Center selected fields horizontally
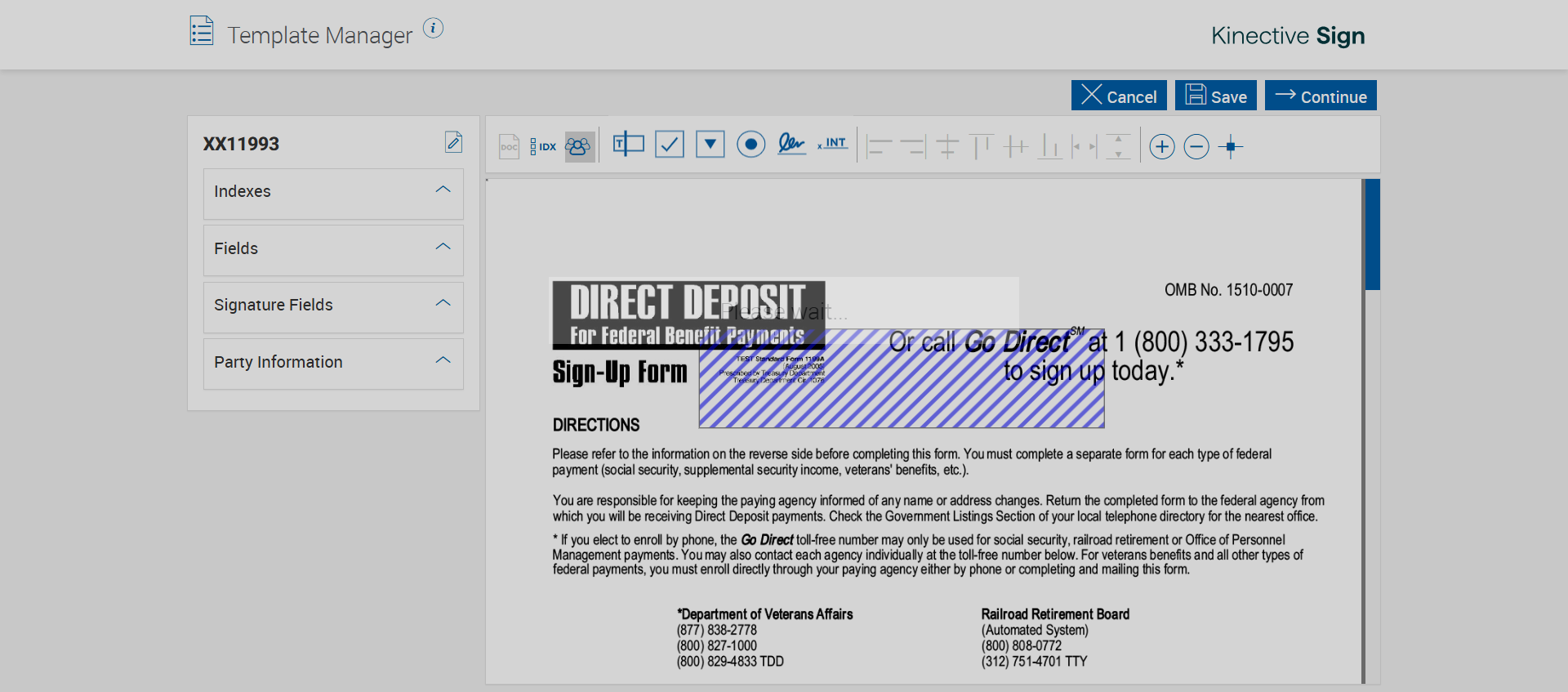 [x=947, y=147]
